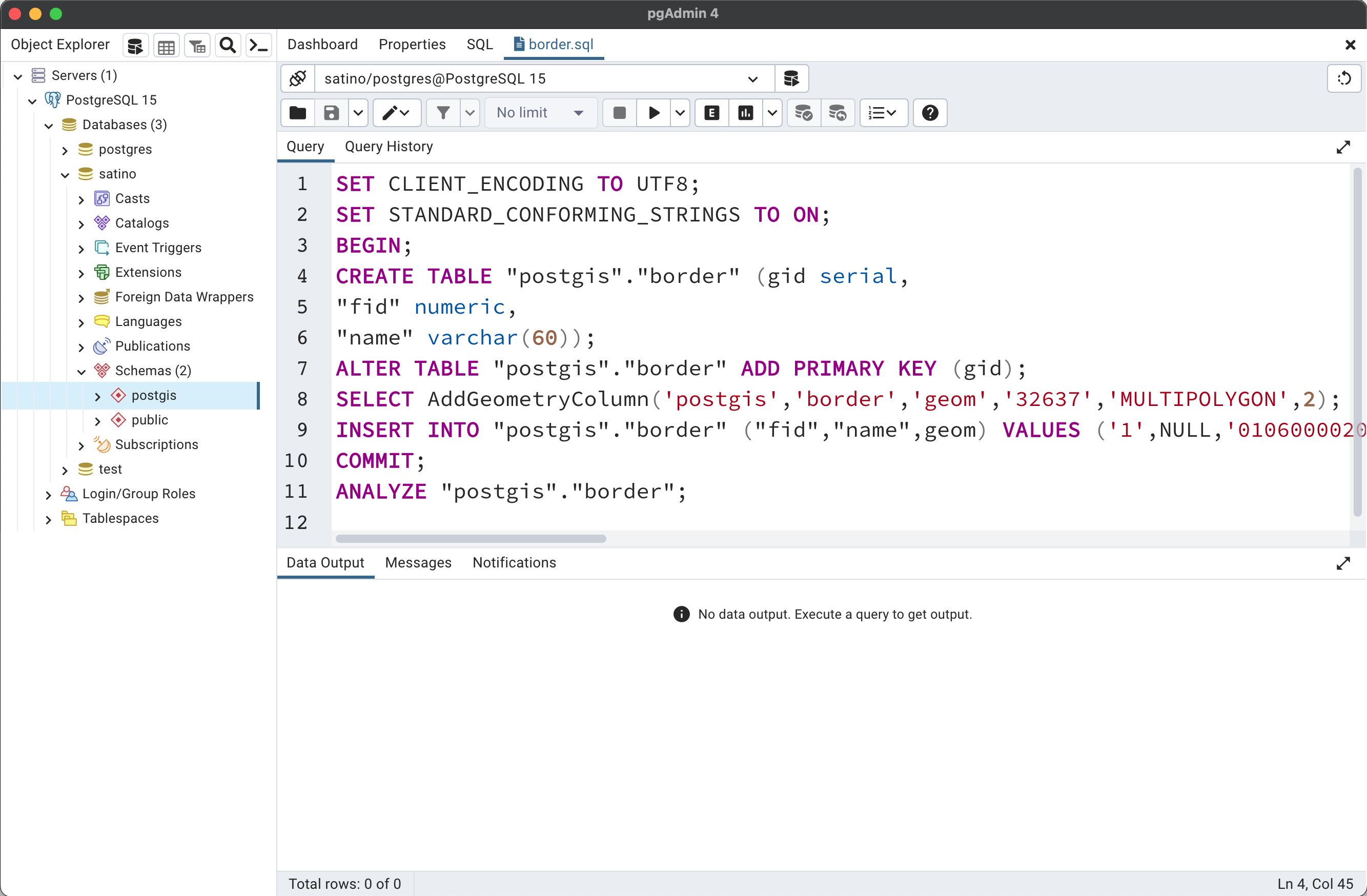1367x896 pixels.
Task: Collapse the satino database node
Action: pos(65,175)
